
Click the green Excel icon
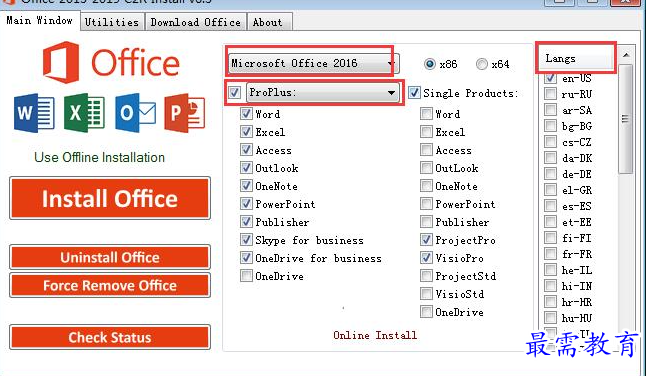[x=84, y=113]
